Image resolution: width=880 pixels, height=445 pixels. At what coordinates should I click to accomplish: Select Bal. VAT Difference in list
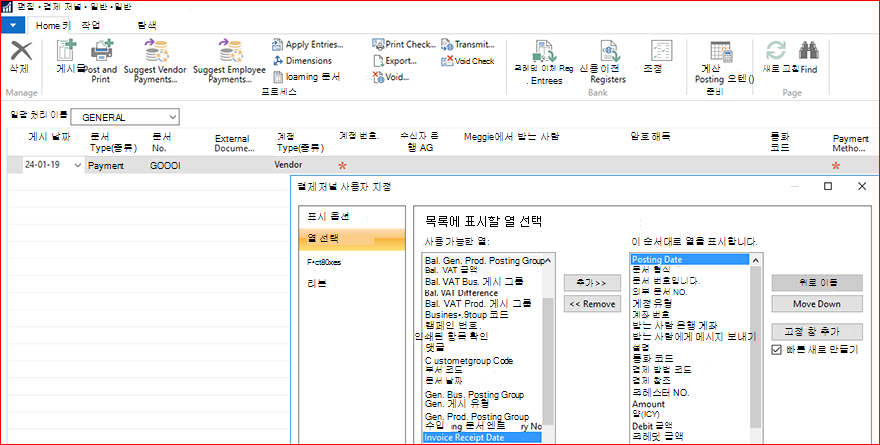(x=461, y=293)
